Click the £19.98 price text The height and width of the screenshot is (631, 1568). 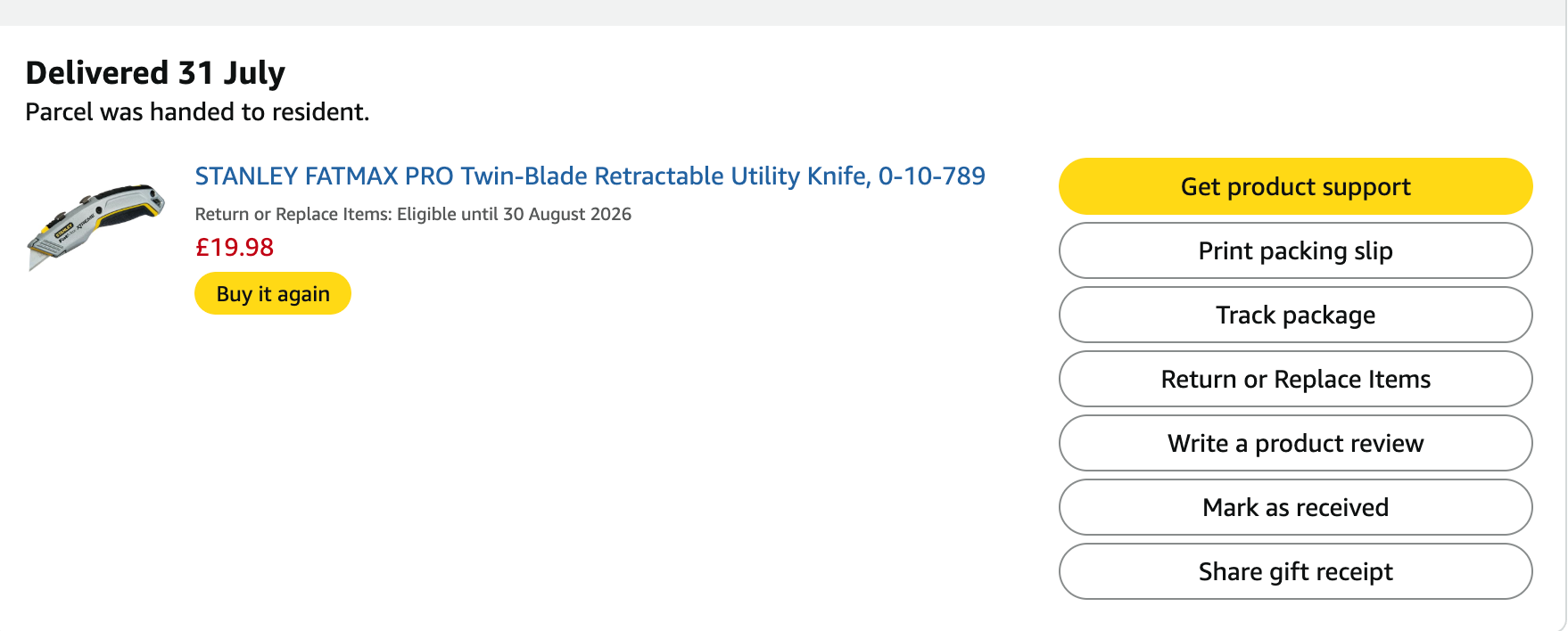[x=235, y=247]
